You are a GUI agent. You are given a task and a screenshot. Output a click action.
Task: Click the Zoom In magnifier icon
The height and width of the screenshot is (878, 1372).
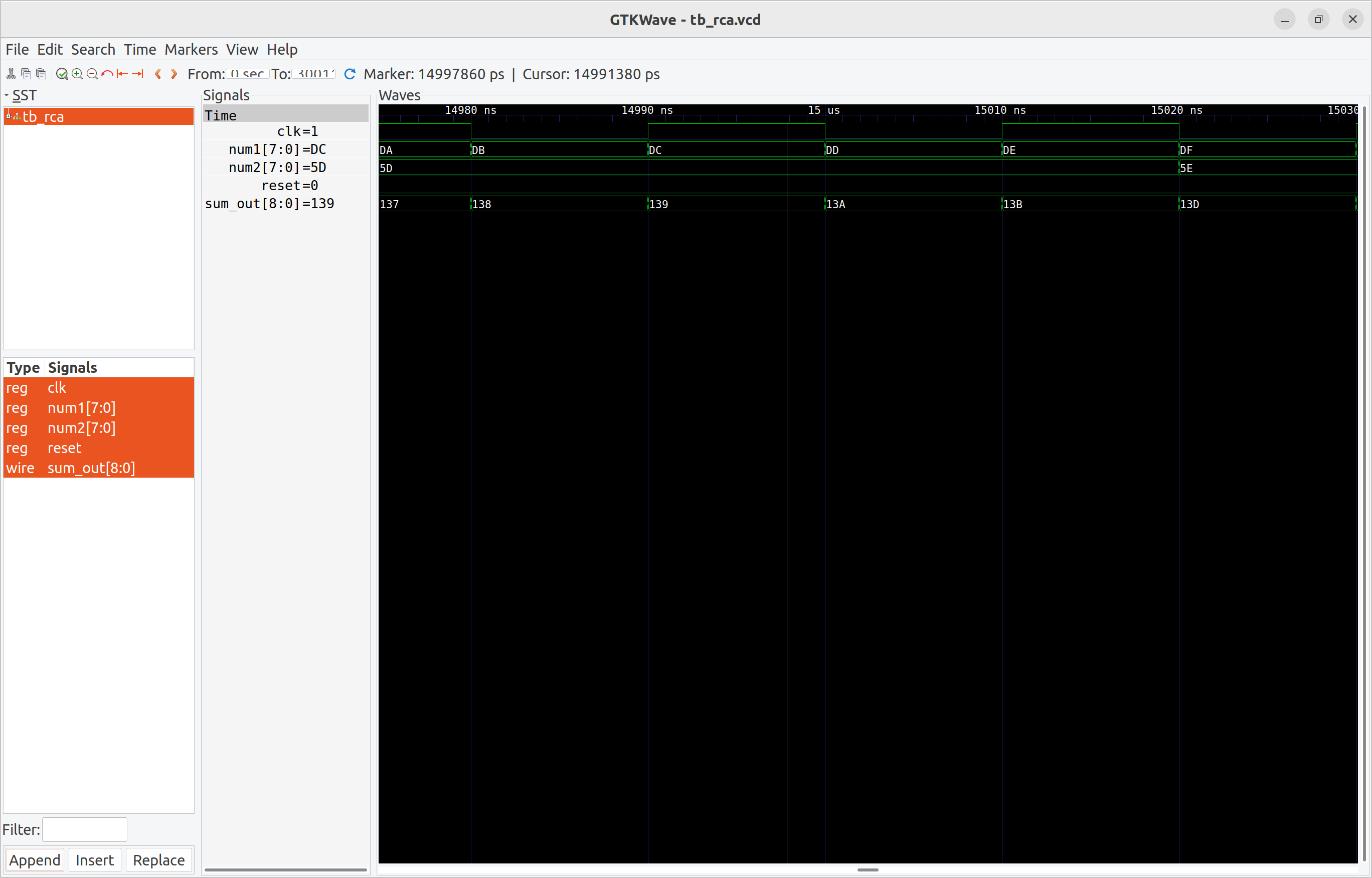78,74
